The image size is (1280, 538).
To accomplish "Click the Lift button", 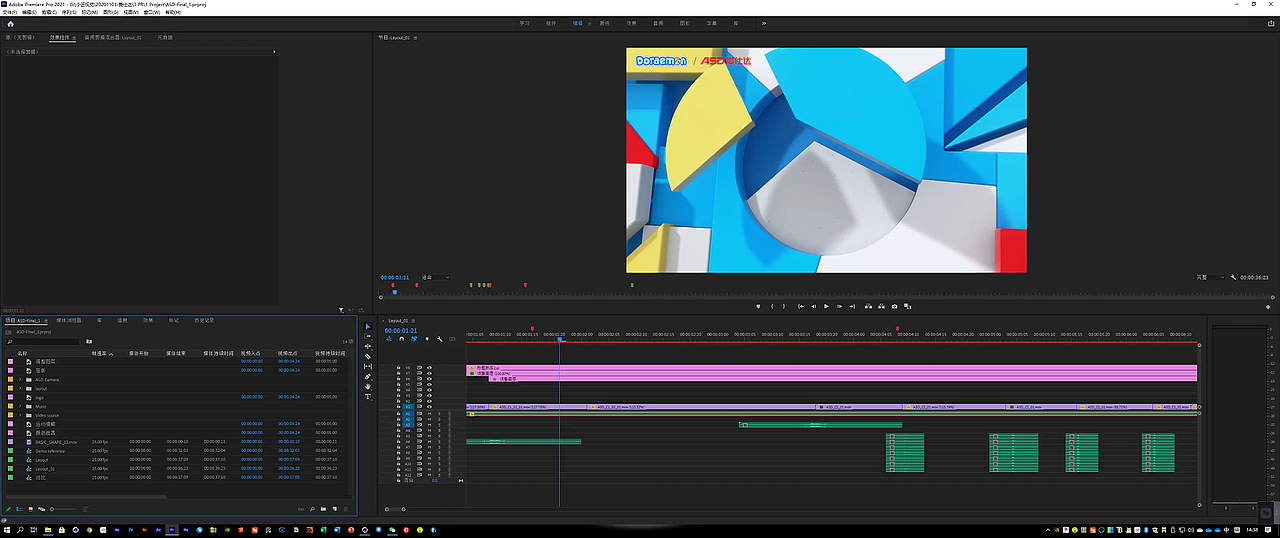I will point(867,306).
